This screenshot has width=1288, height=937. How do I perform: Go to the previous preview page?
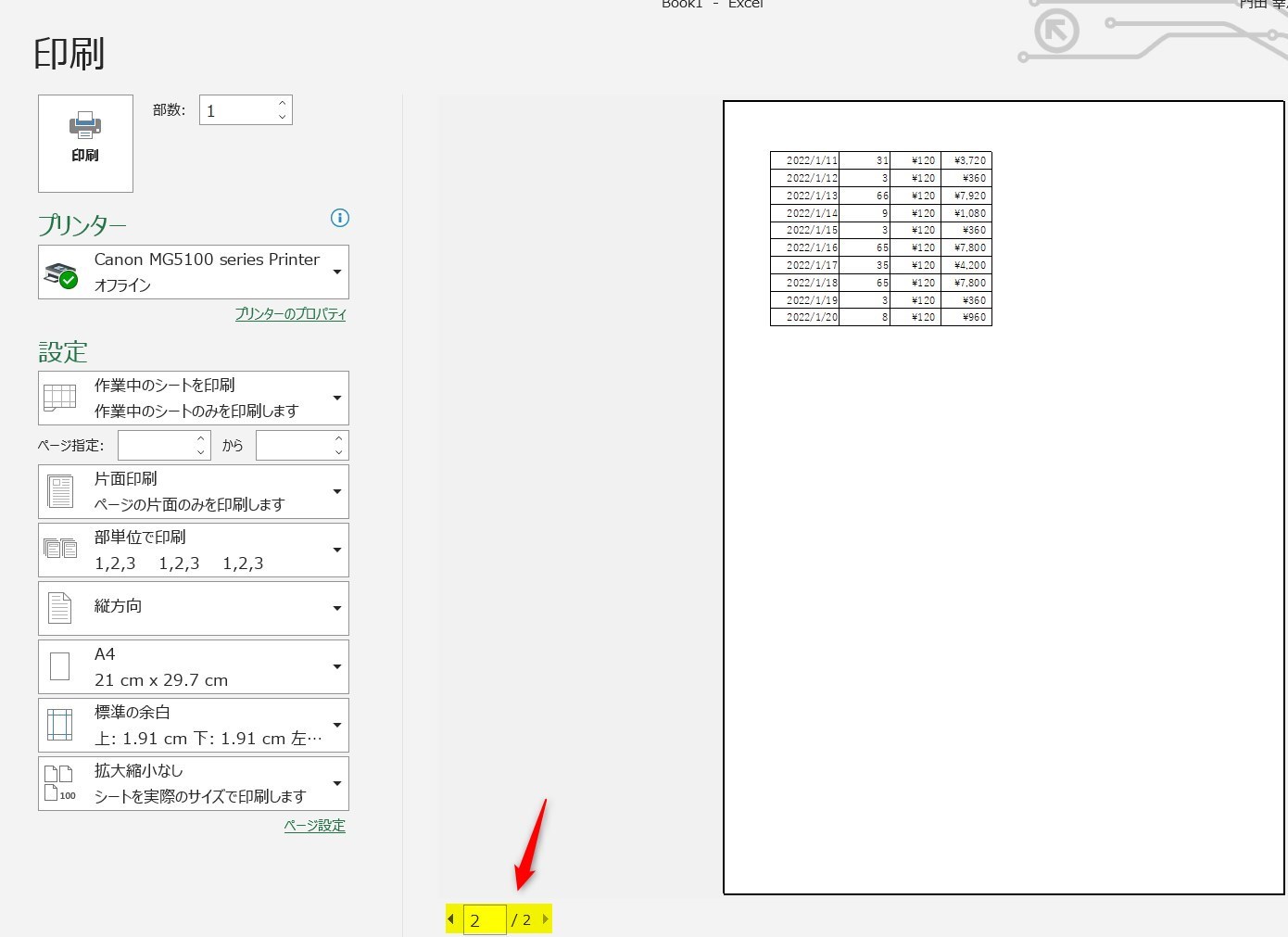(x=451, y=919)
